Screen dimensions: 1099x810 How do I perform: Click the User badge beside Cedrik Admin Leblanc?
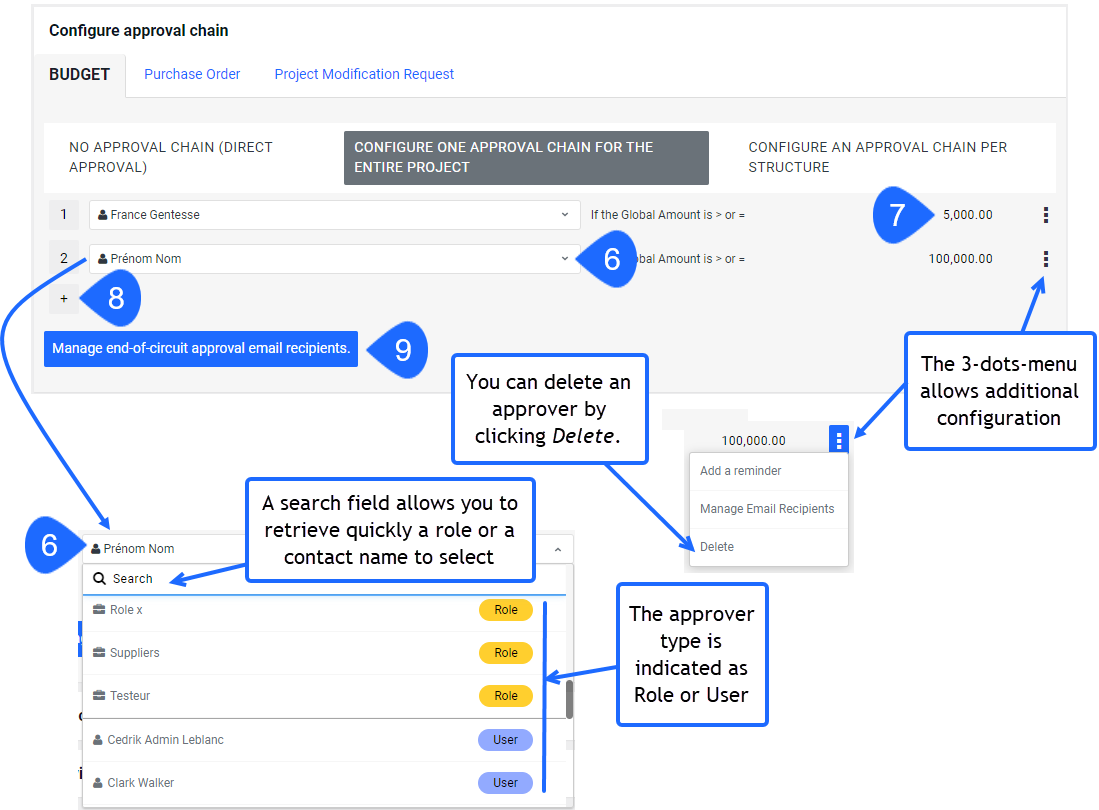pos(505,739)
